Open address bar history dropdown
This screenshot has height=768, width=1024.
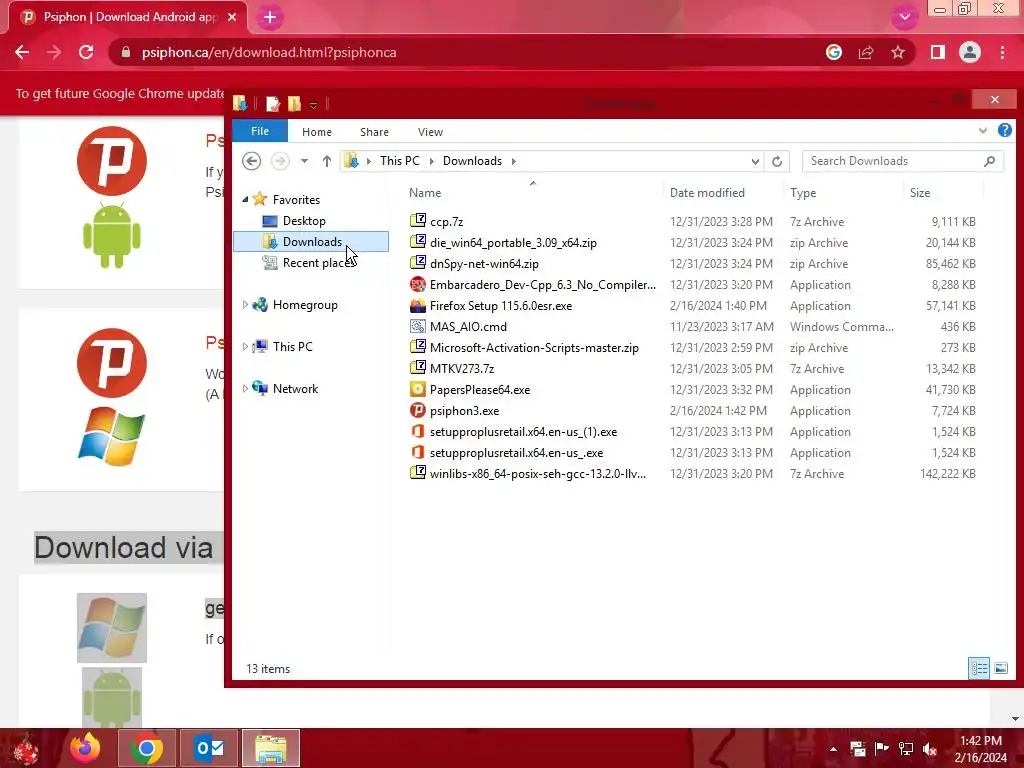tap(755, 161)
